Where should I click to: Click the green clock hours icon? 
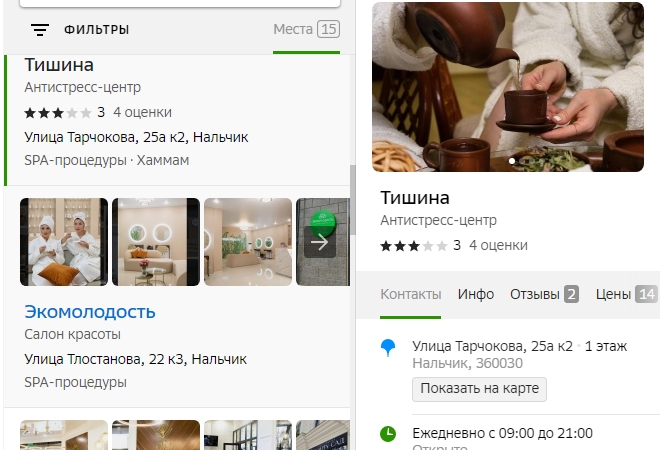click(x=388, y=434)
